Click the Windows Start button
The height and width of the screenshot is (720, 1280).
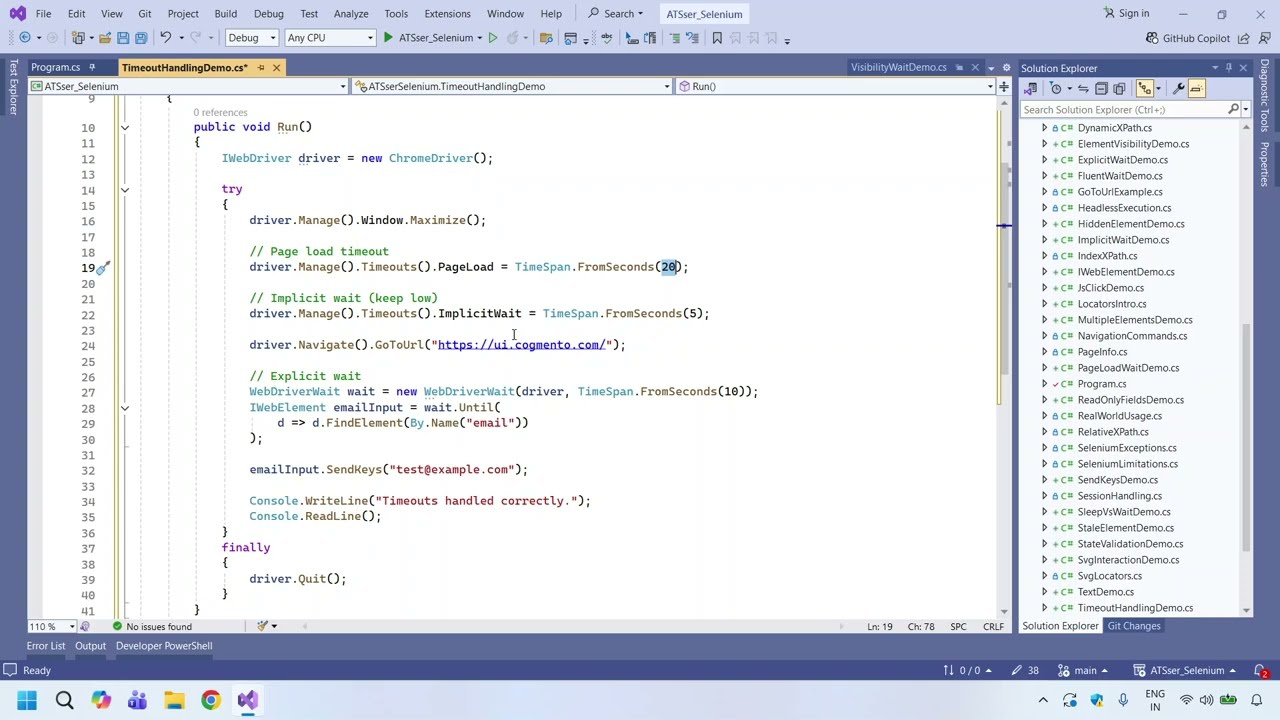pos(27,700)
